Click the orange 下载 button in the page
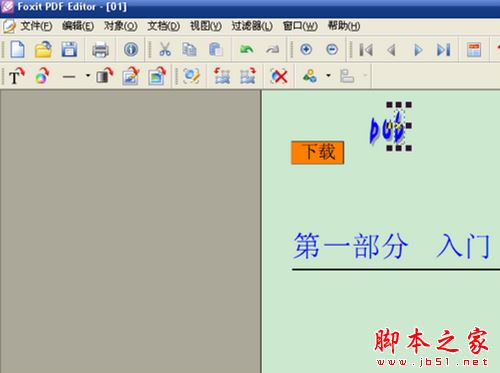 (x=318, y=153)
